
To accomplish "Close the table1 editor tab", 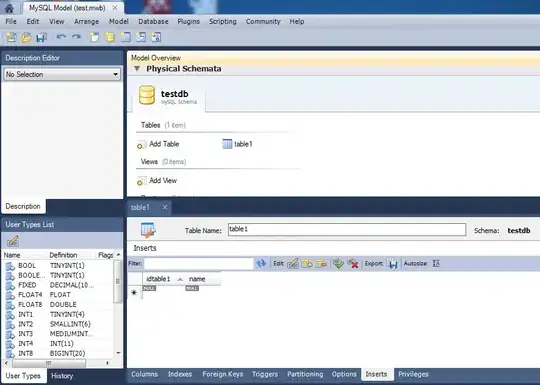I will click(x=165, y=207).
